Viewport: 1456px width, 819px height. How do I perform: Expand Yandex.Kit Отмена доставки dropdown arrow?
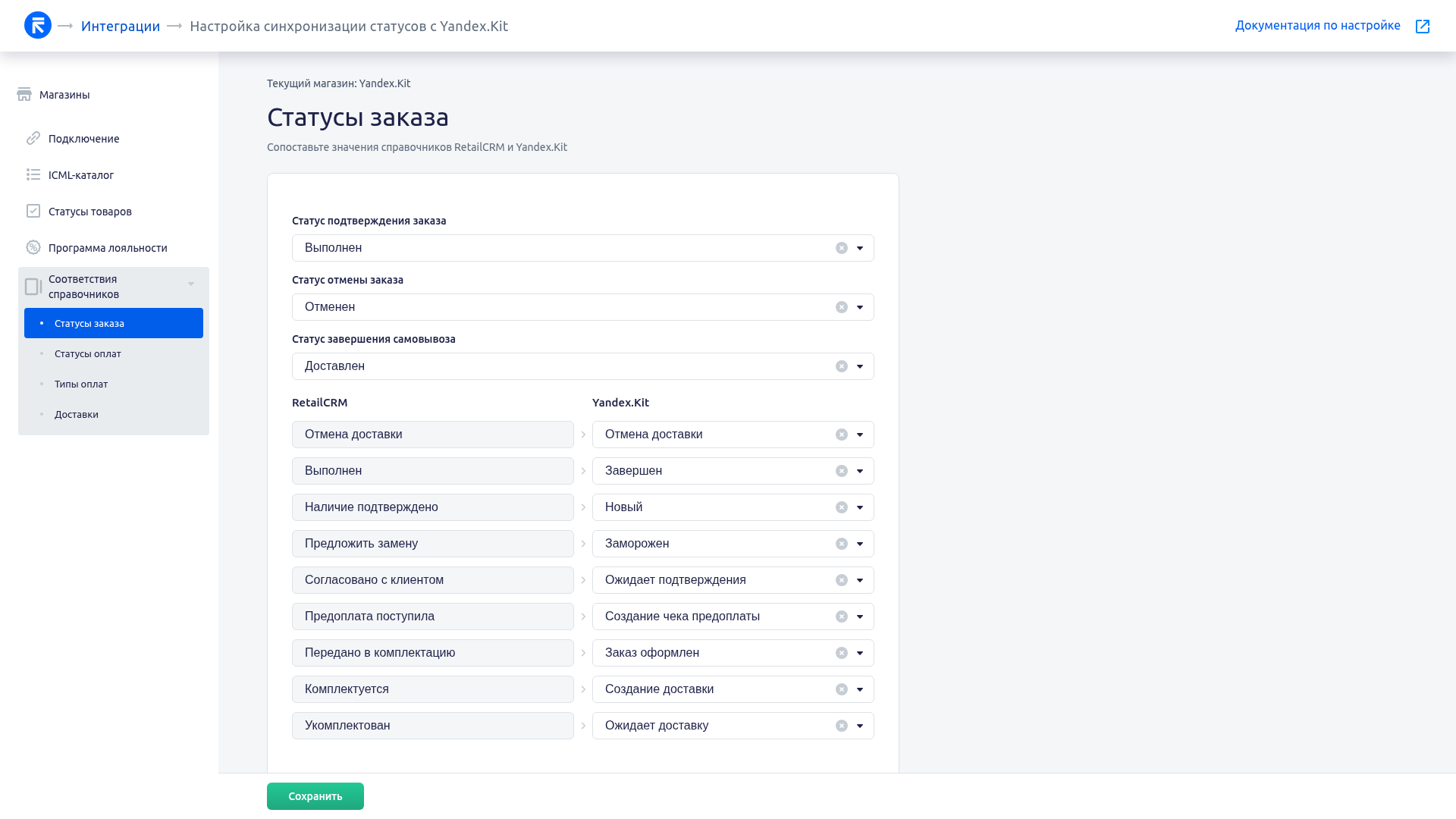[x=860, y=435]
